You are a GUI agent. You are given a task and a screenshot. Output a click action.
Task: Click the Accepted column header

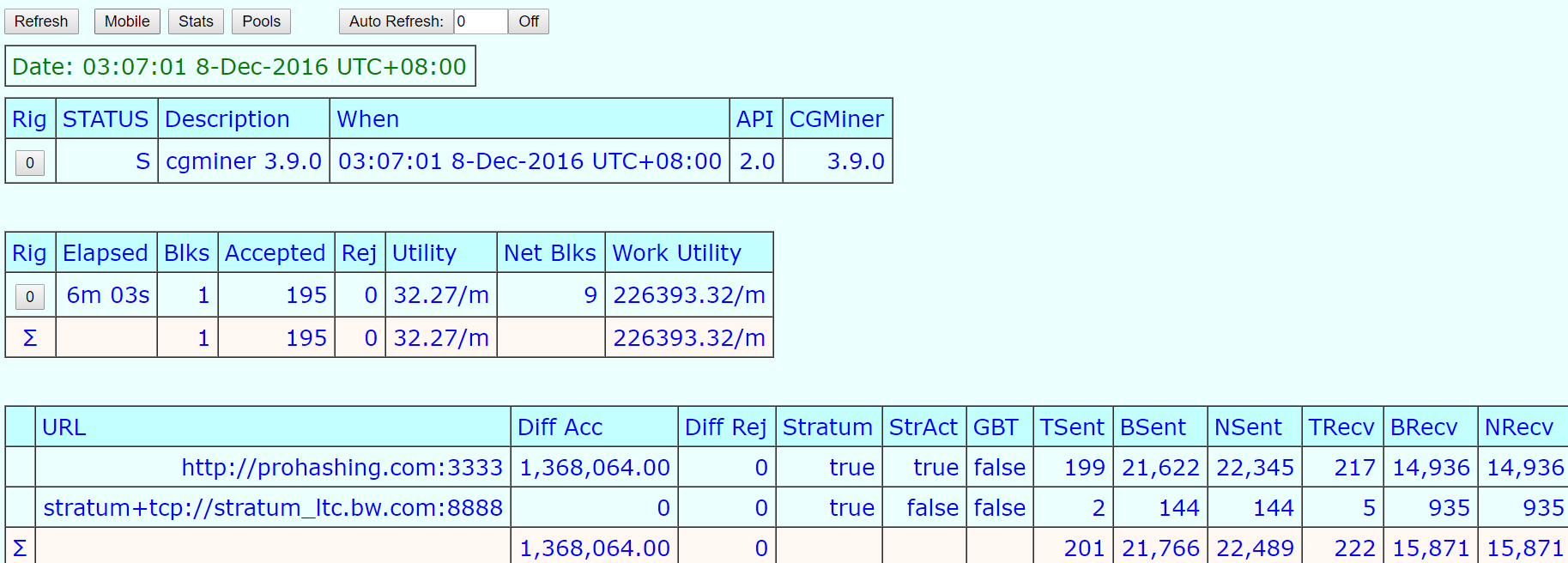click(x=275, y=253)
